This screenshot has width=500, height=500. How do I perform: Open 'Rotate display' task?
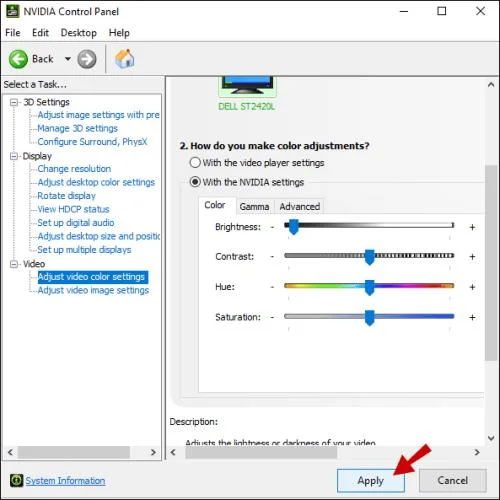(67, 196)
